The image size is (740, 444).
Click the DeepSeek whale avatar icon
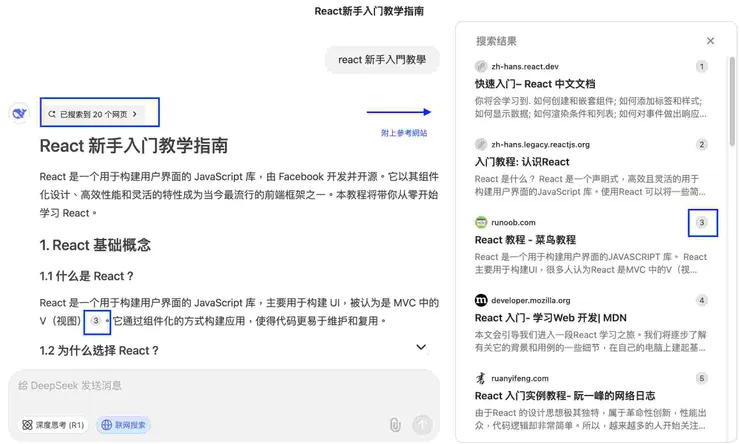click(19, 113)
